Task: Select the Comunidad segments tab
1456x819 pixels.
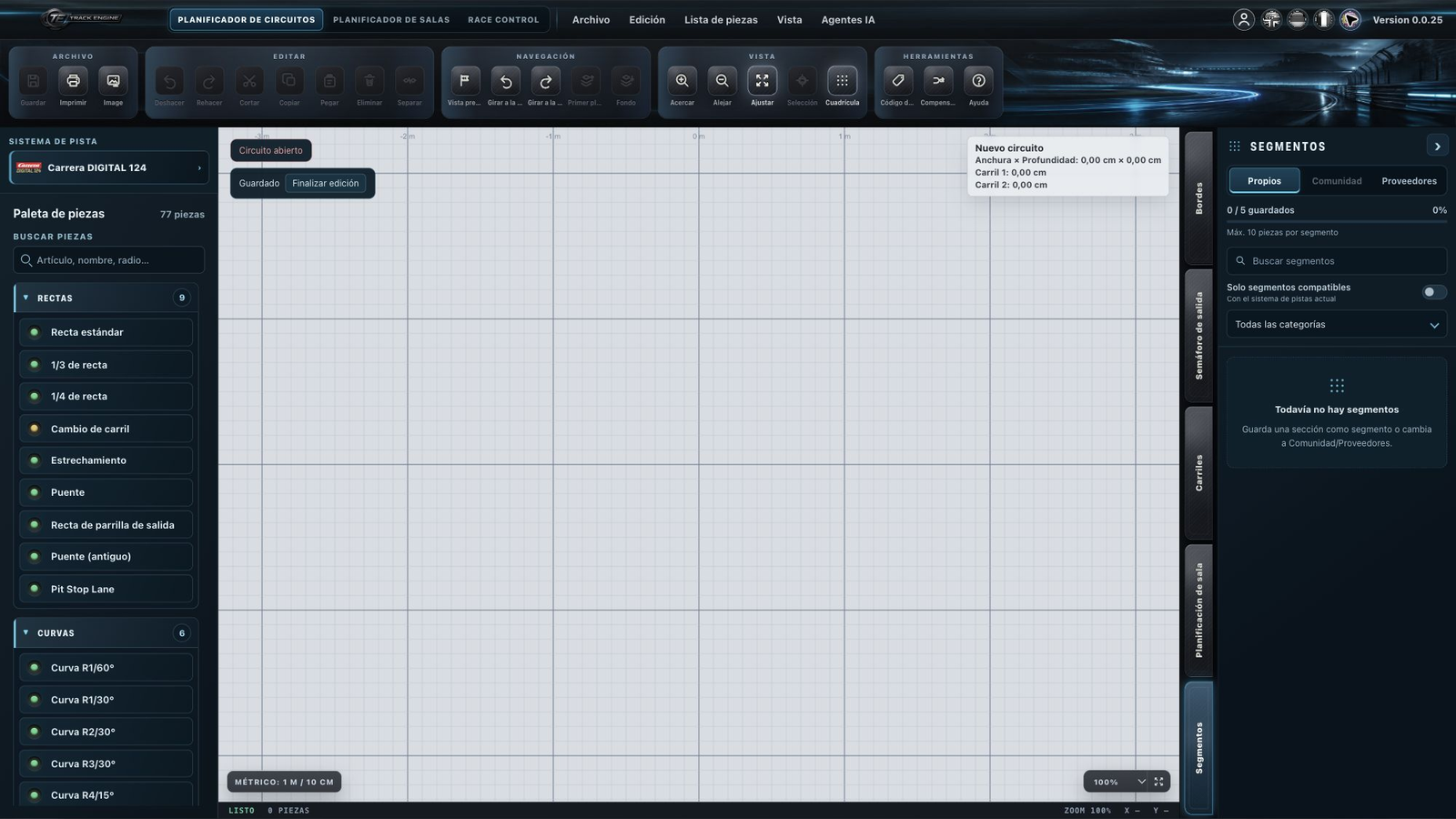Action: 1337,181
